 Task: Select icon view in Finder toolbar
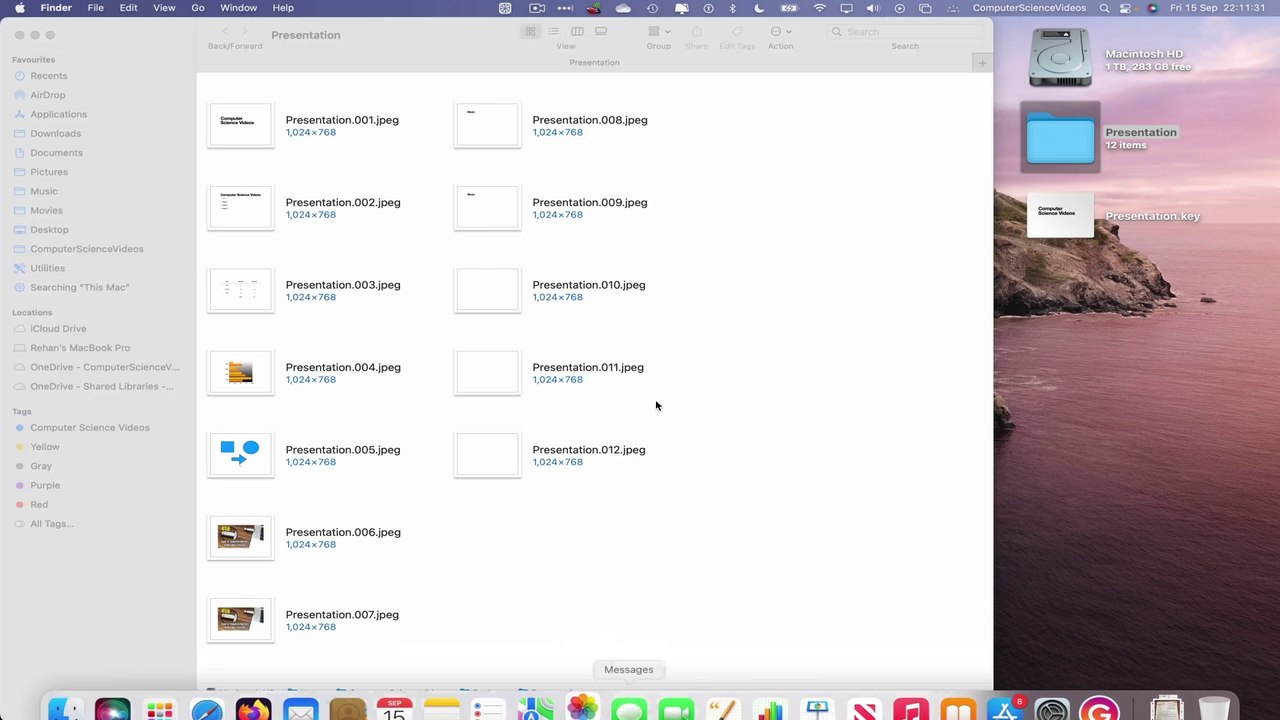coord(530,32)
